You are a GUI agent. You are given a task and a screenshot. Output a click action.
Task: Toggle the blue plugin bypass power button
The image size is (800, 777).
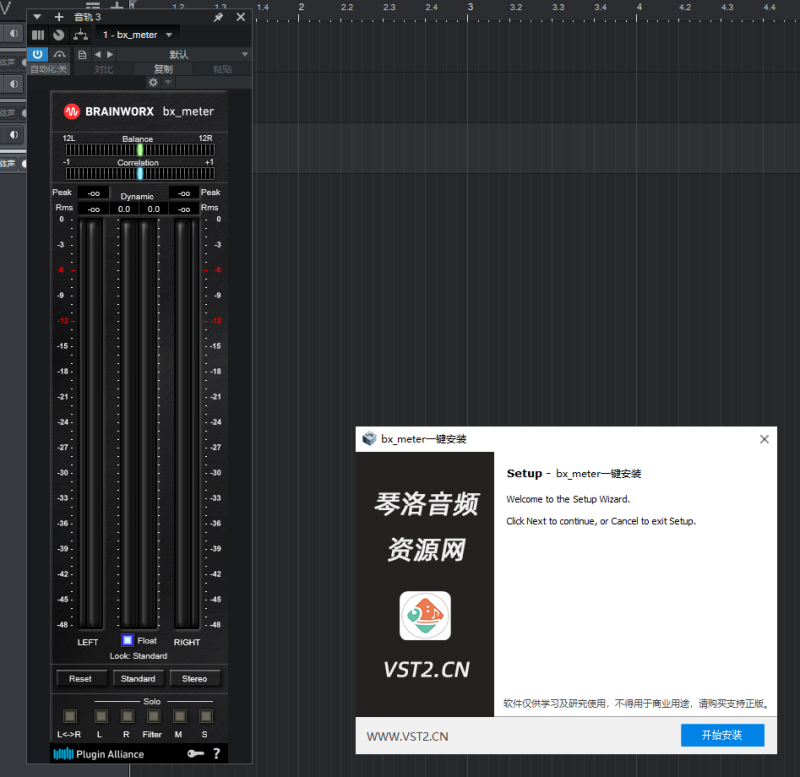(x=38, y=55)
